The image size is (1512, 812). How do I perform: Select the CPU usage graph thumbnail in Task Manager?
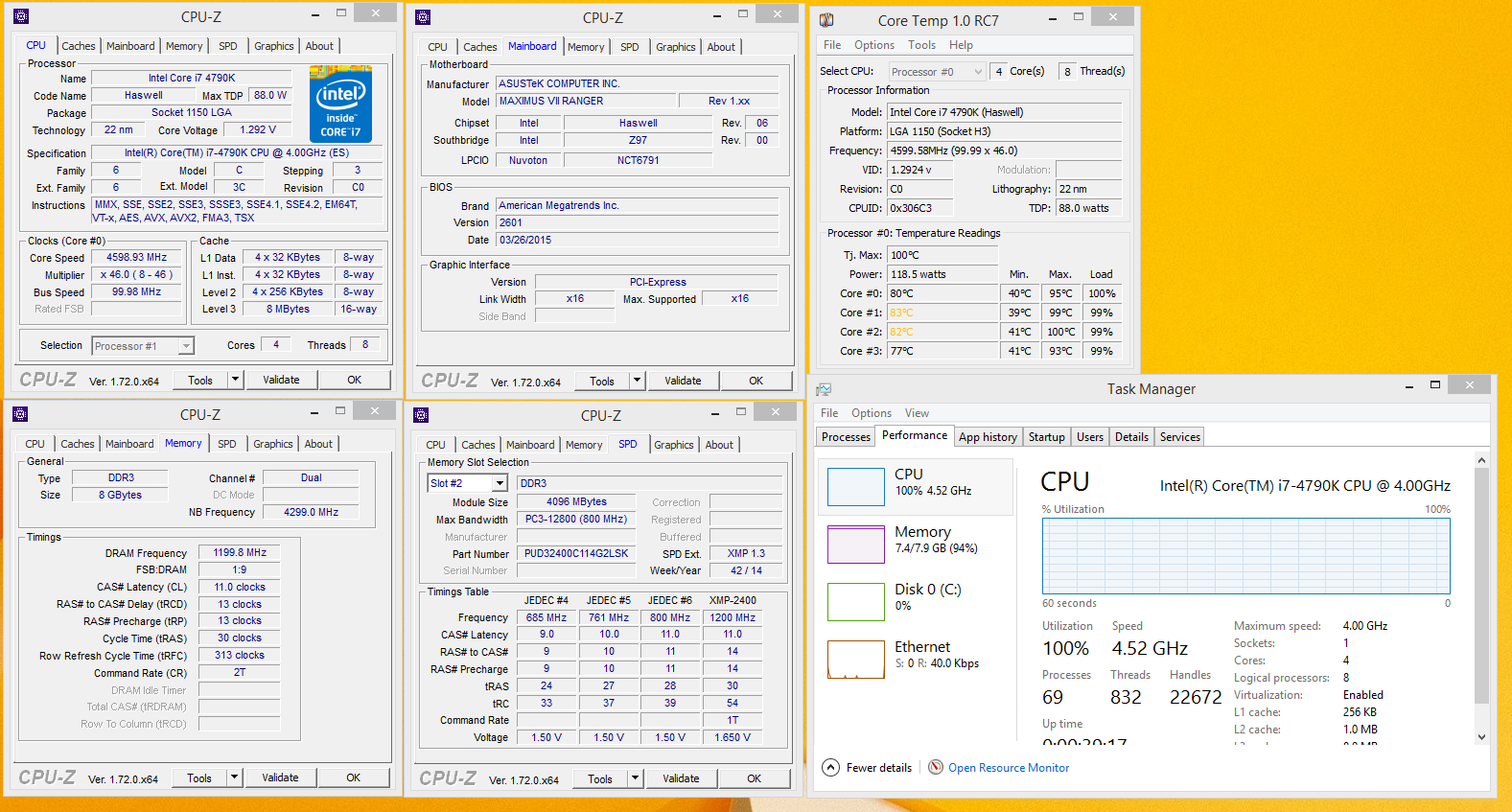[856, 487]
